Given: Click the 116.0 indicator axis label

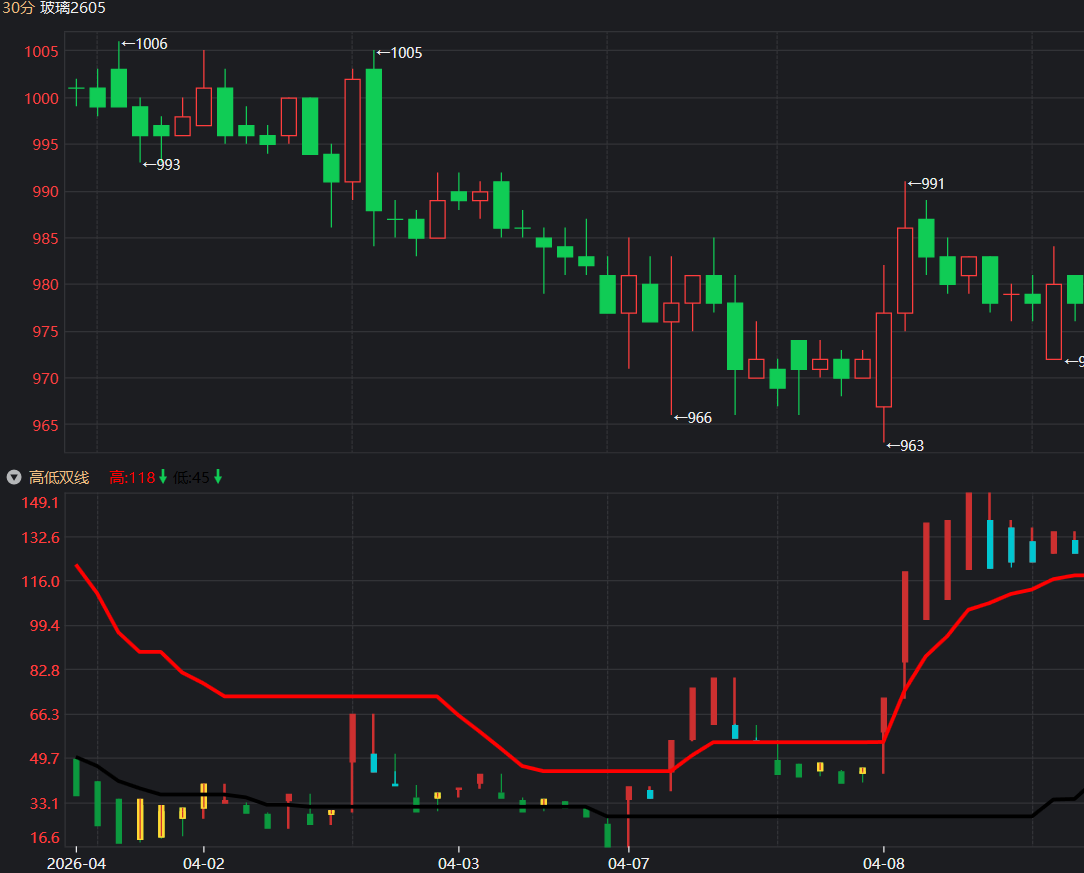Looking at the screenshot, I should pos(40,581).
